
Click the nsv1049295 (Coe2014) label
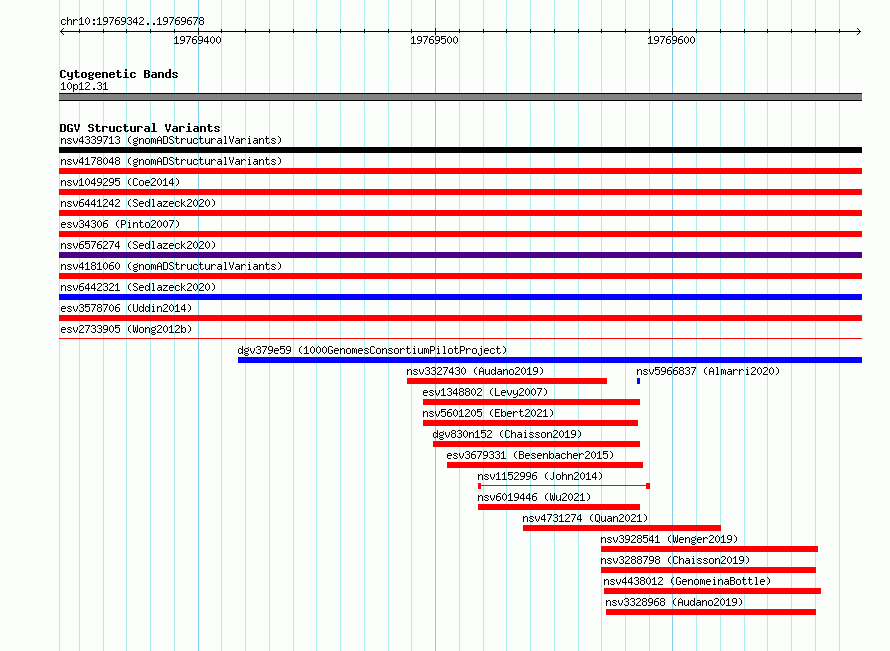pyautogui.click(x=120, y=182)
